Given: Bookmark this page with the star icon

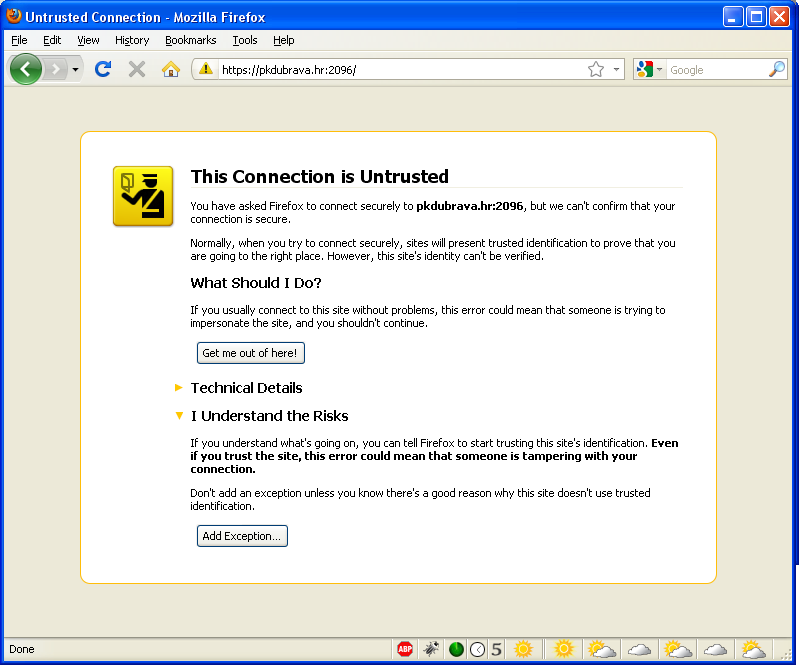Looking at the screenshot, I should pos(596,69).
